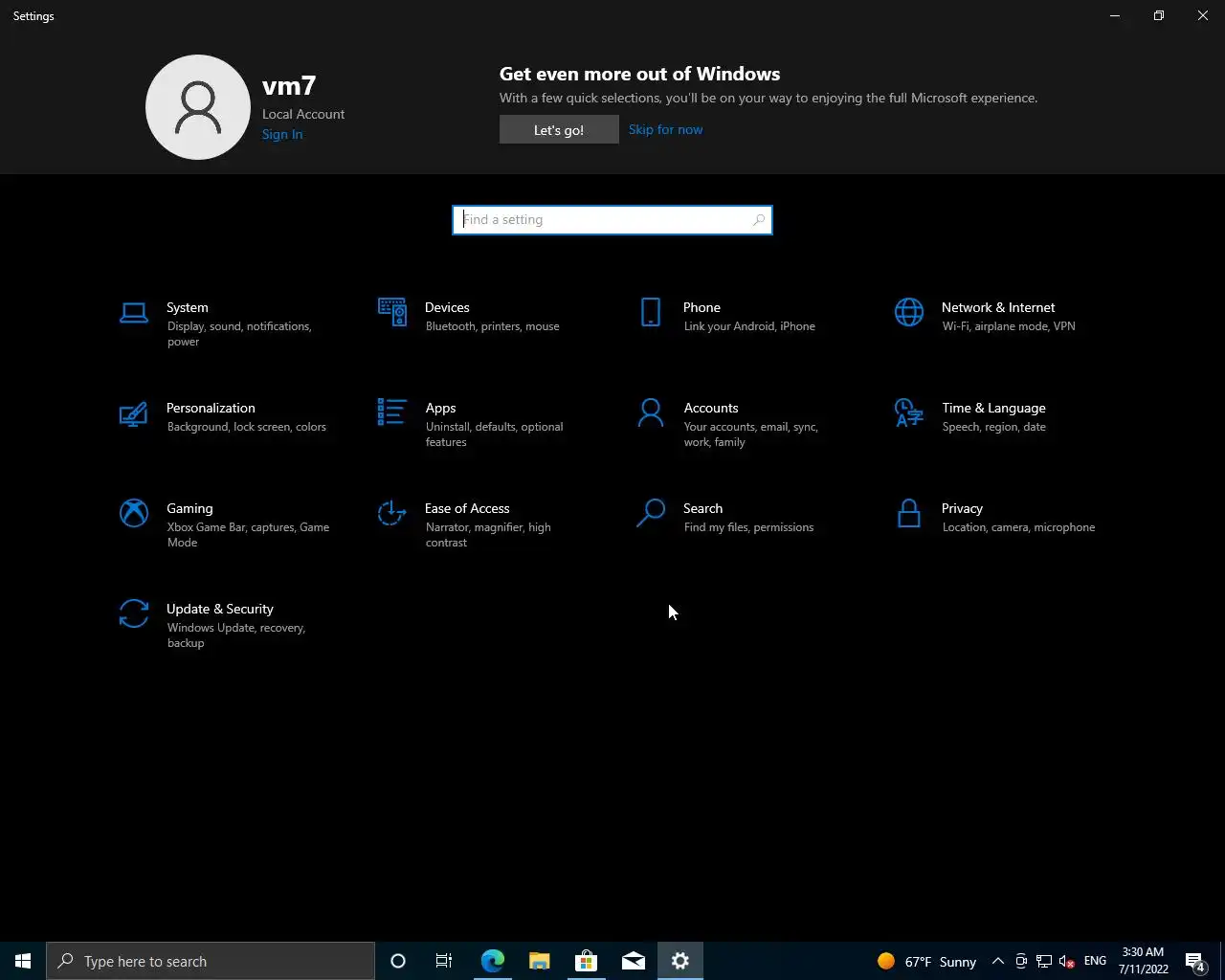This screenshot has width=1225, height=980.
Task: Click the vm7 profile avatar picture
Action: pyautogui.click(x=198, y=107)
